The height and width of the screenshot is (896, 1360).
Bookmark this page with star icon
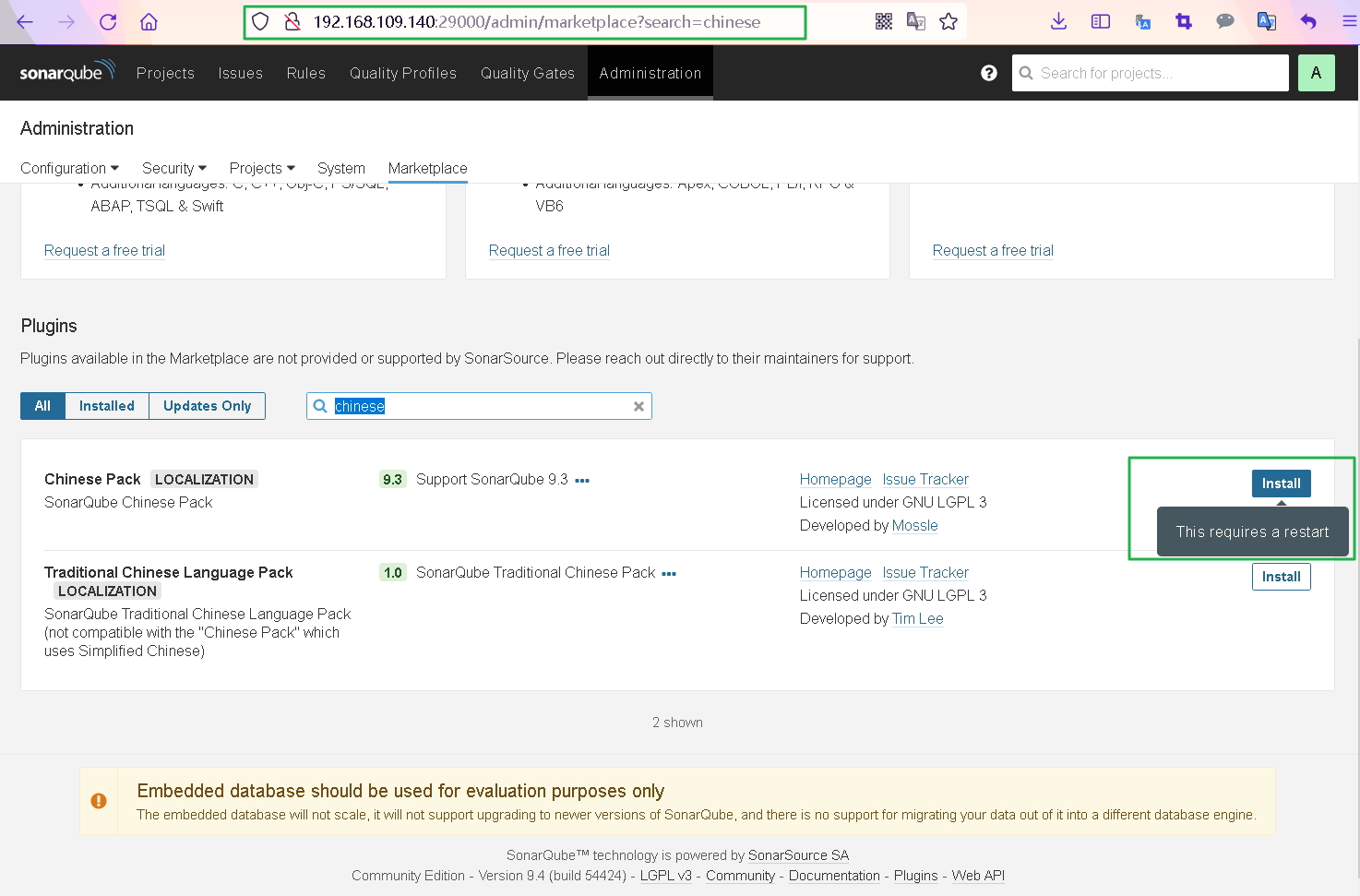tap(948, 21)
